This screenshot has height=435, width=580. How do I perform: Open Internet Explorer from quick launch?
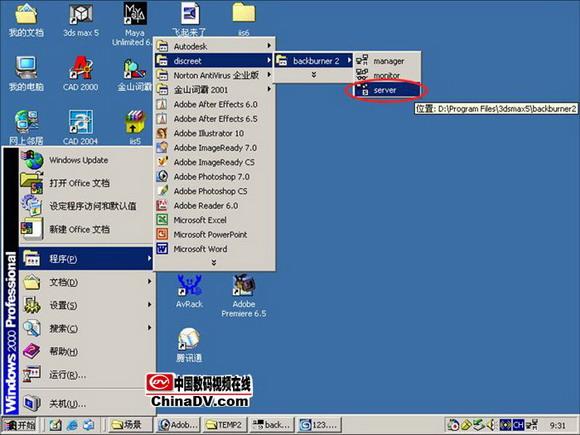pyautogui.click(x=72, y=425)
